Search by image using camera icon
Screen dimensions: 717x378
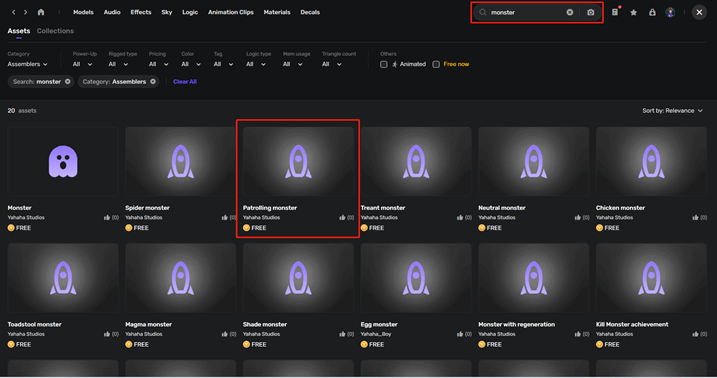pyautogui.click(x=591, y=12)
